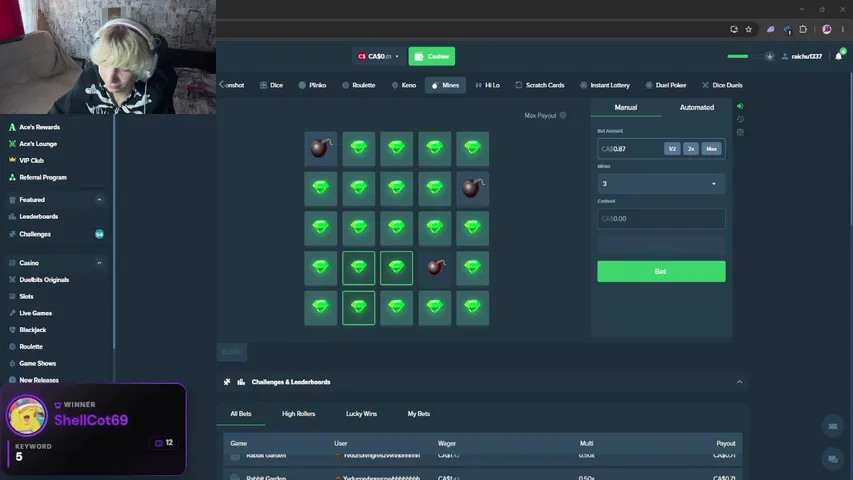Click the Bet Amount input field
Viewport: 853px width, 480px height.
click(x=629, y=149)
